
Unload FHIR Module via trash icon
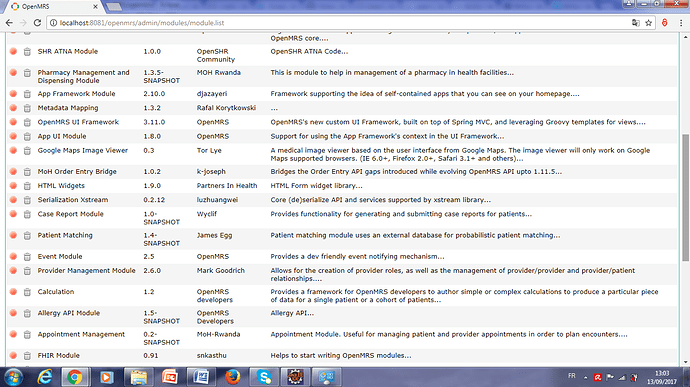[27, 356]
